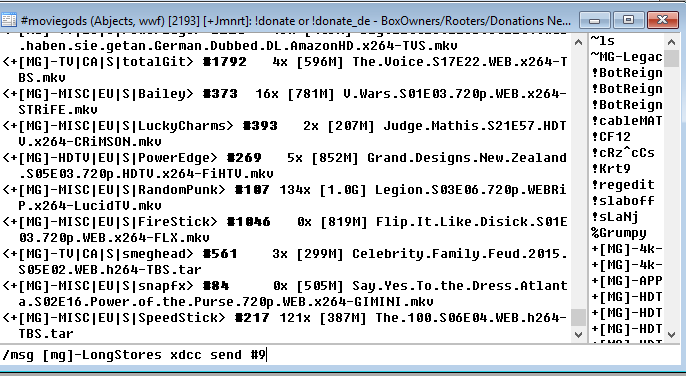Select nick ~MG-Legac in user list
The width and height of the screenshot is (686, 376).
[626, 57]
